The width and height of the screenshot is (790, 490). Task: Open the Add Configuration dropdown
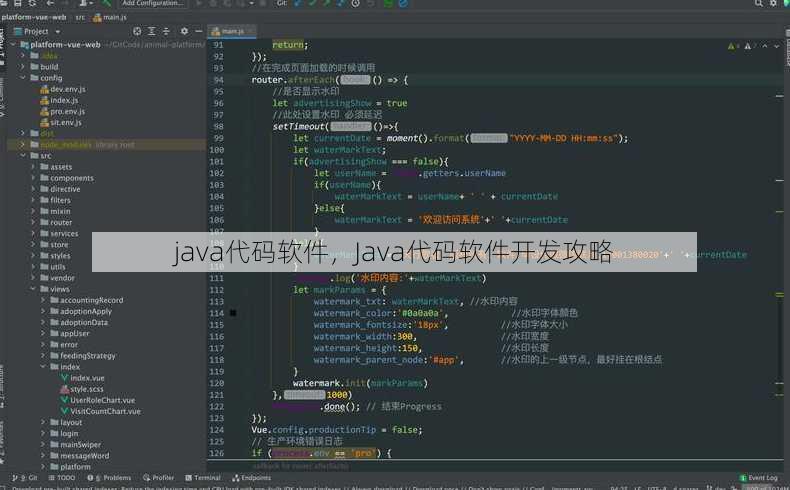coord(153,3)
